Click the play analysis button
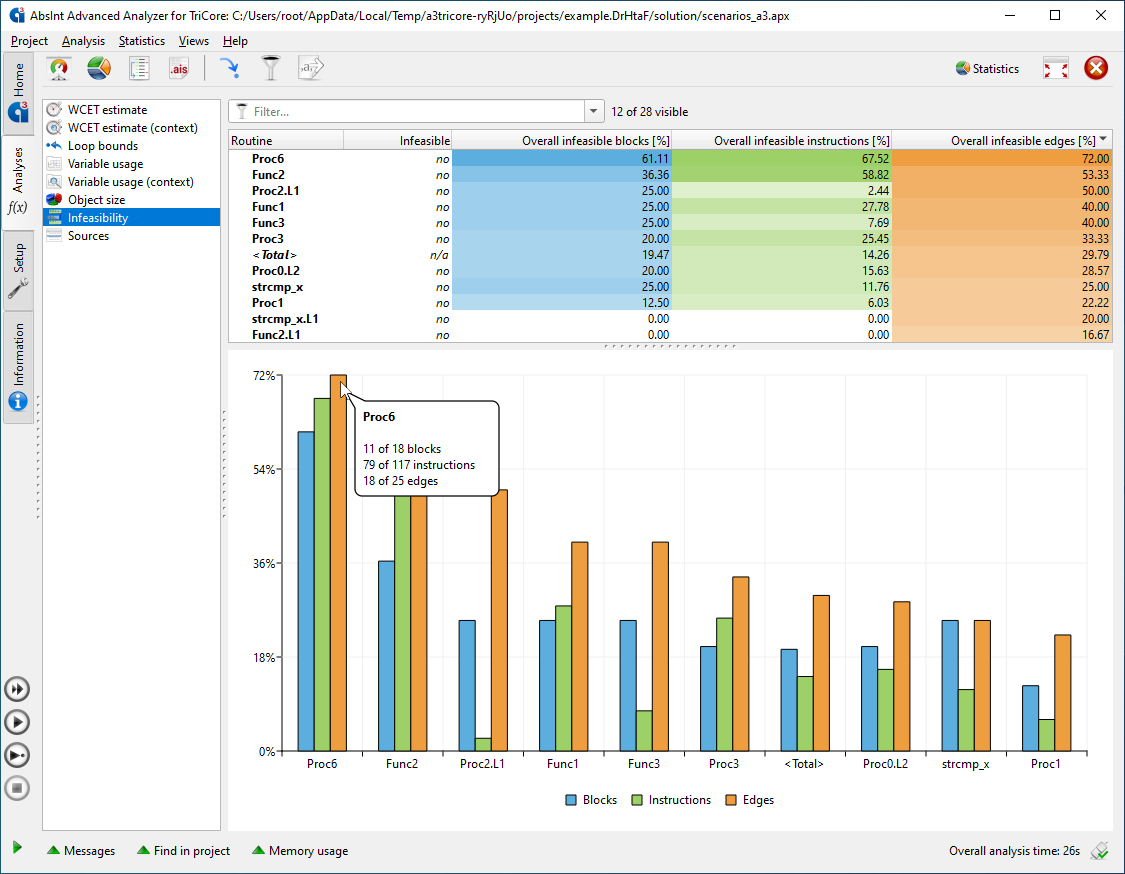Viewport: 1125px width, 874px height. coord(17,722)
